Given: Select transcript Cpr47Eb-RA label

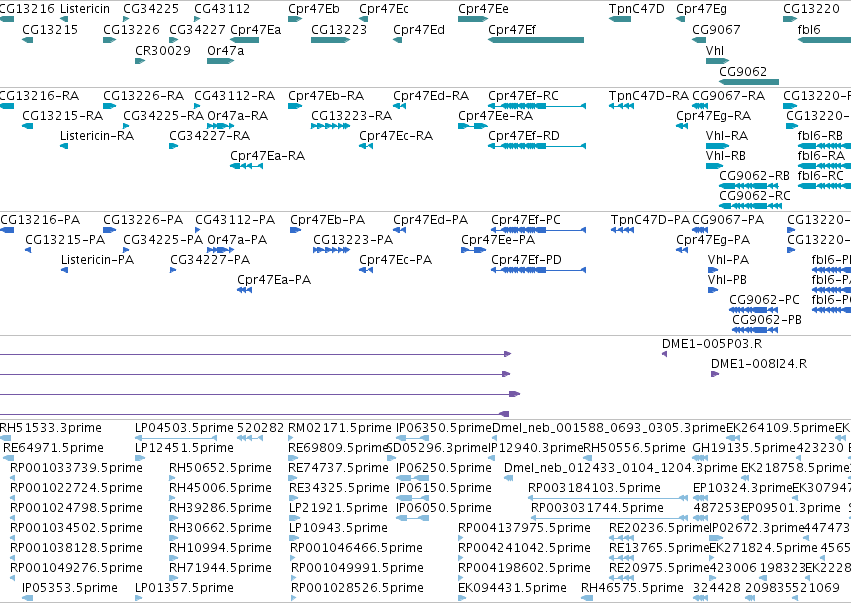Looking at the screenshot, I should point(326,96).
